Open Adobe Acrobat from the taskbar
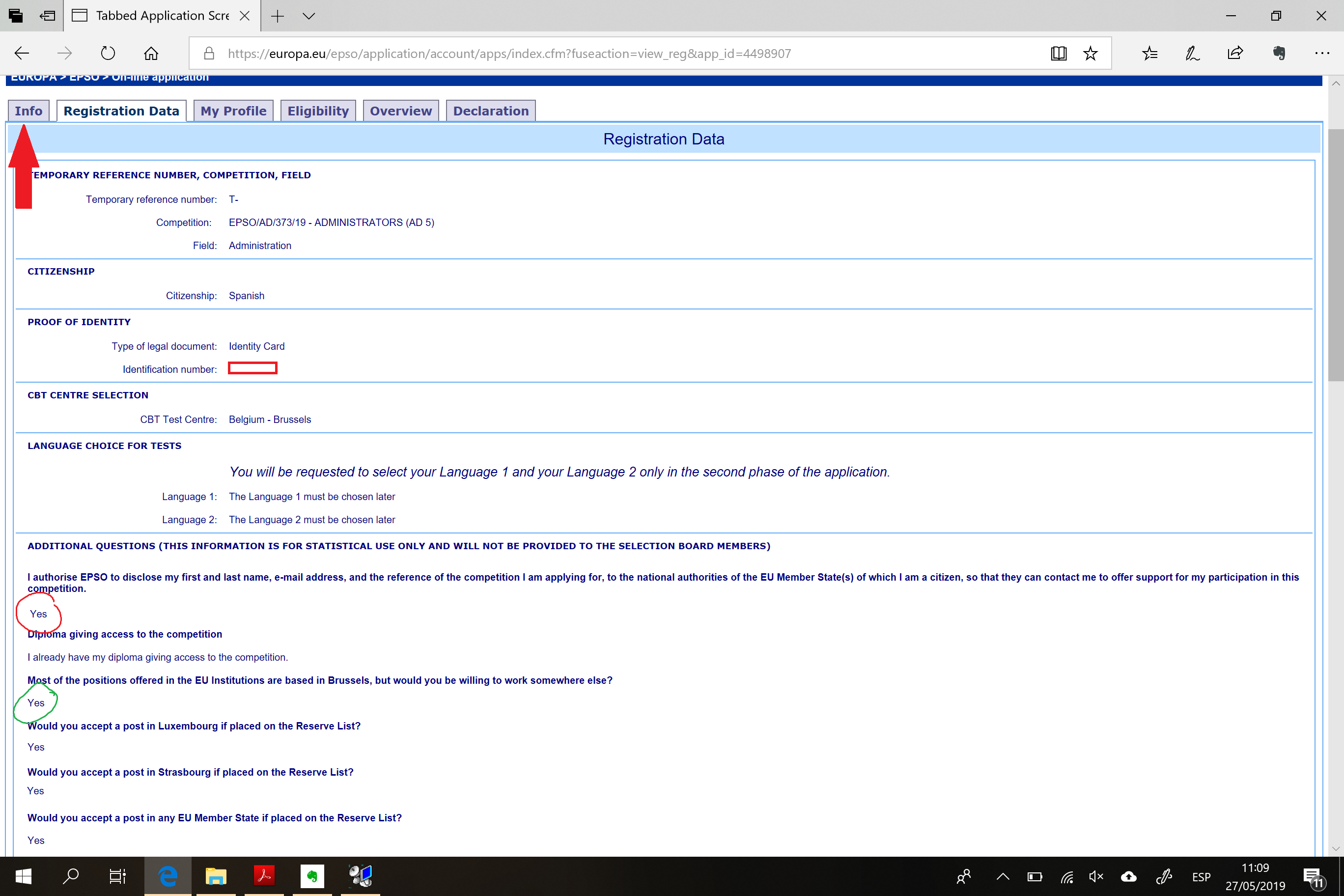The image size is (1344, 896). click(x=264, y=875)
